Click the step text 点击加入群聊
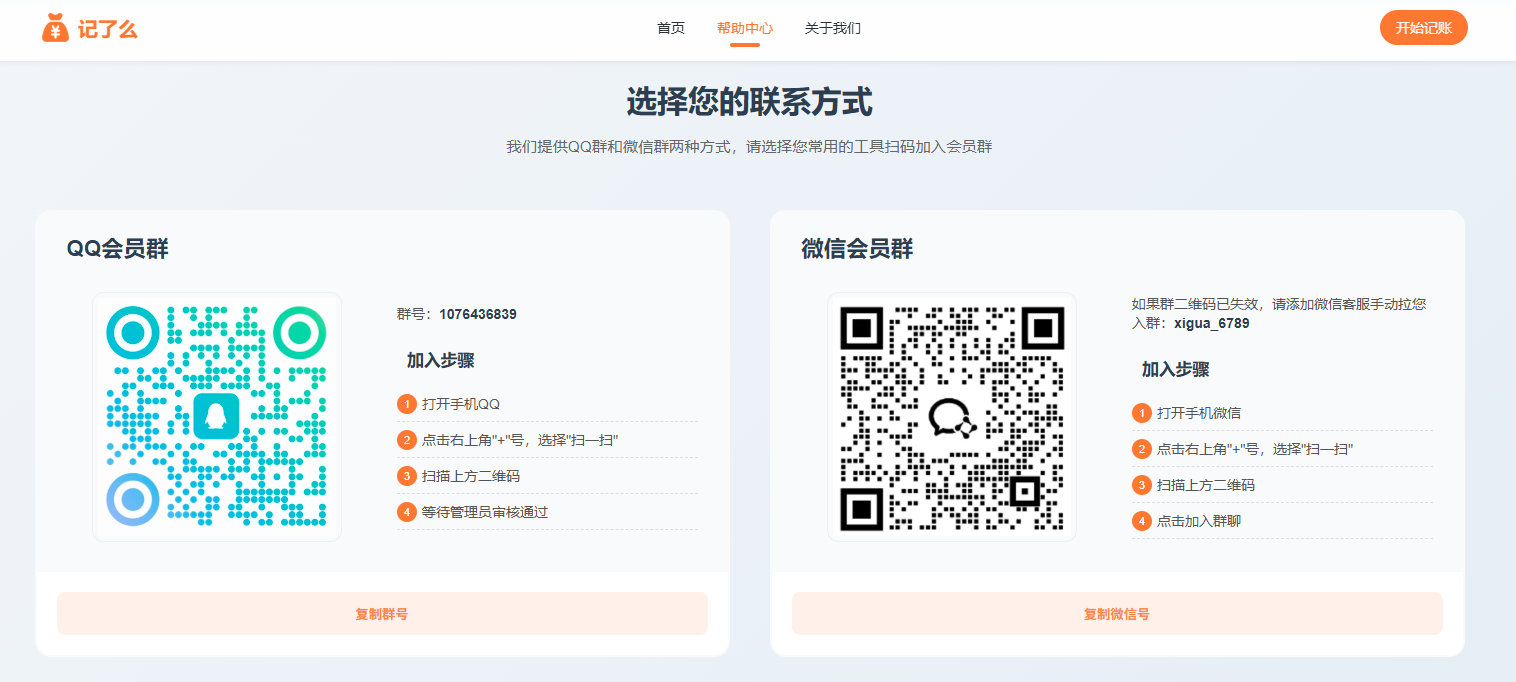Image resolution: width=1516 pixels, height=682 pixels. 1199,521
